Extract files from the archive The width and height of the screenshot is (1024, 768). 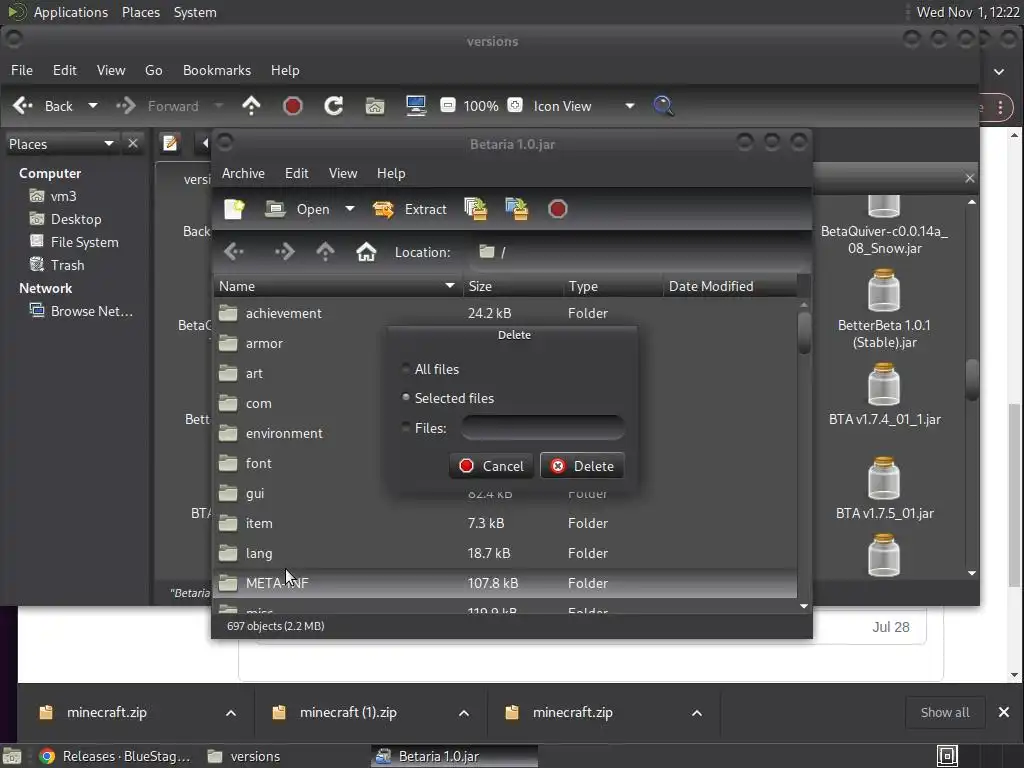pyautogui.click(x=410, y=209)
